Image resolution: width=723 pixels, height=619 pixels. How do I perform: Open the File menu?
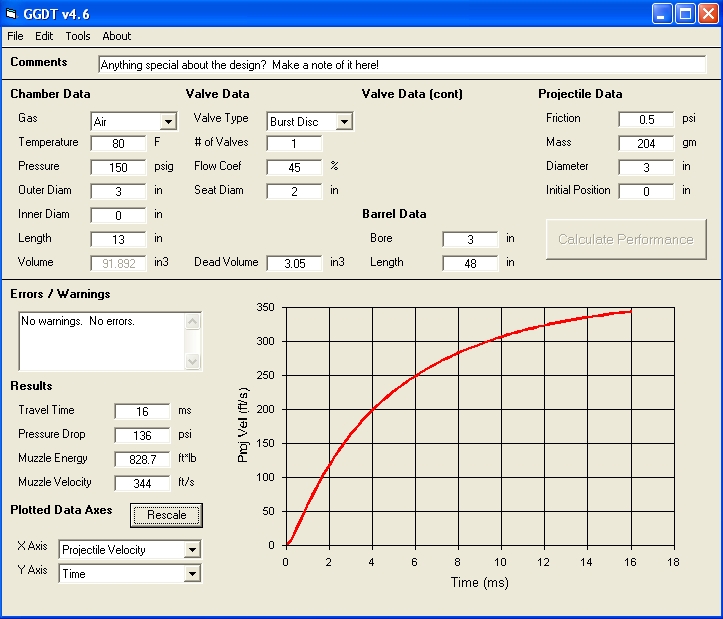tap(15, 36)
